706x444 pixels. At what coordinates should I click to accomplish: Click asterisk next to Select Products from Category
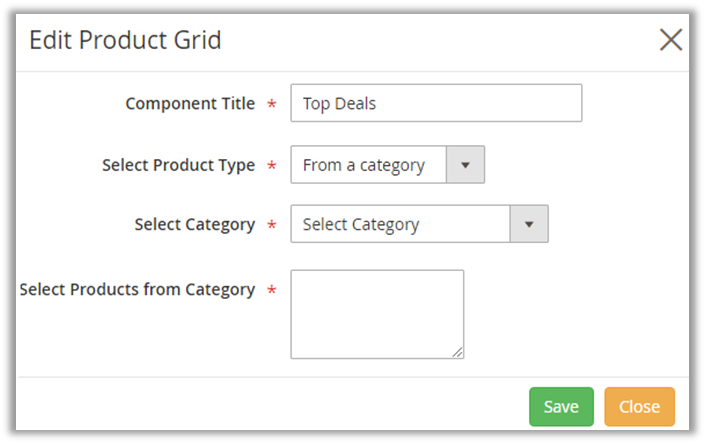[272, 291]
